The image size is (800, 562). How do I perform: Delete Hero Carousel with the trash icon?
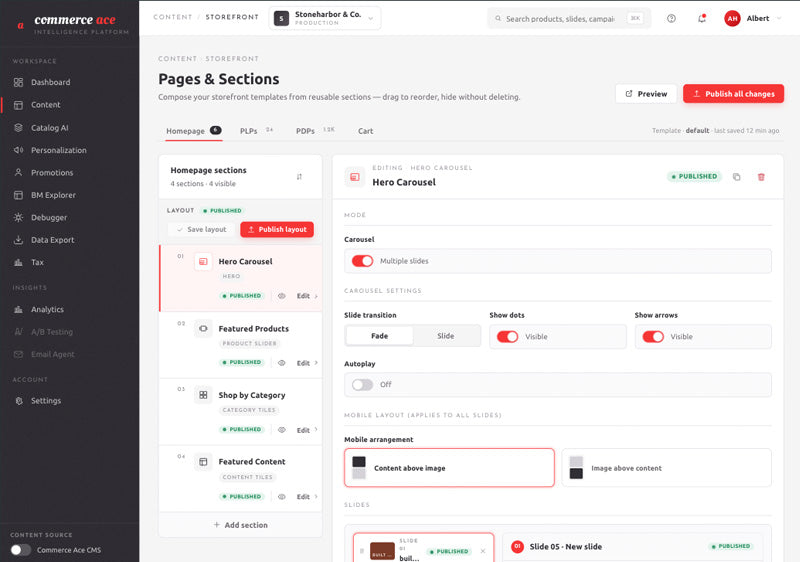click(761, 177)
